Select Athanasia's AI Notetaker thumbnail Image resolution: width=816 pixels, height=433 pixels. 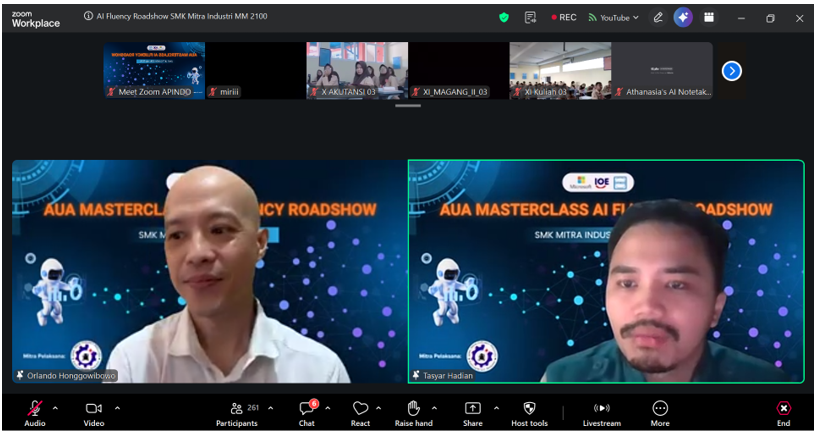tap(661, 70)
